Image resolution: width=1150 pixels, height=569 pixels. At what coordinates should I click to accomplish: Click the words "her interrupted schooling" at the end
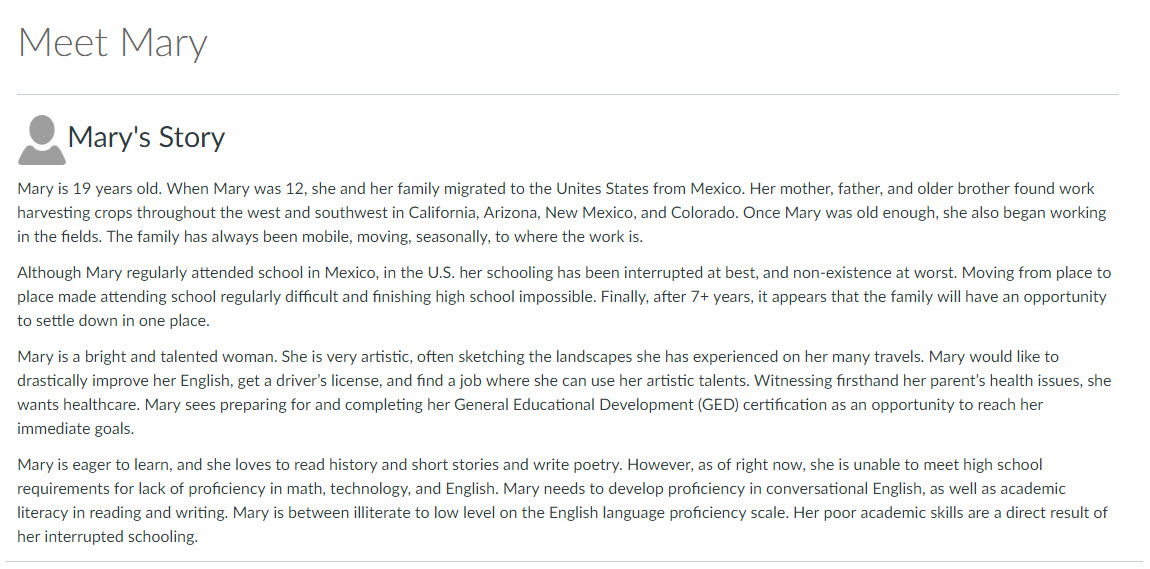[106, 537]
